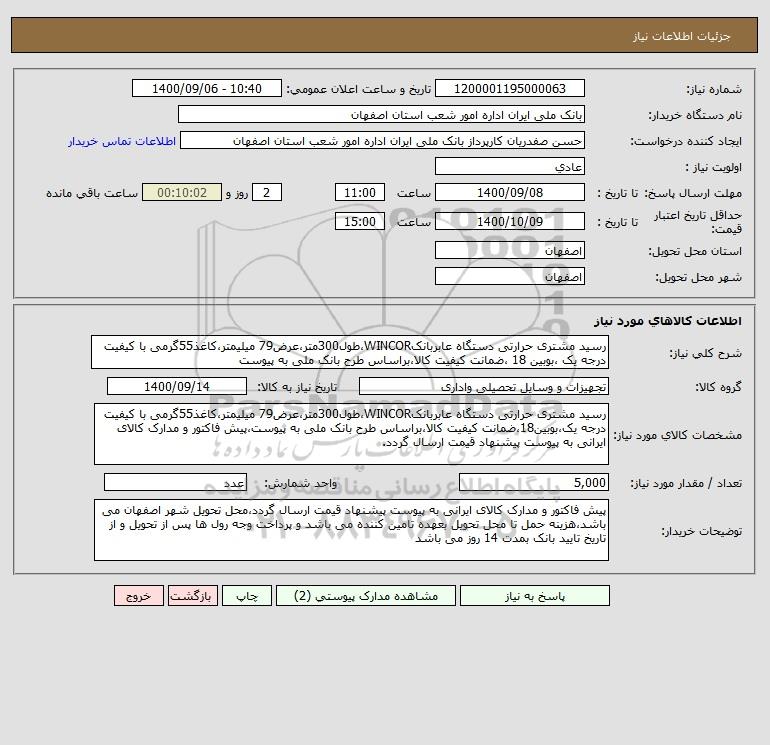Image resolution: width=770 pixels, height=745 pixels.
Task: Click the 'واحد شمارش:' label
Action: point(301,483)
